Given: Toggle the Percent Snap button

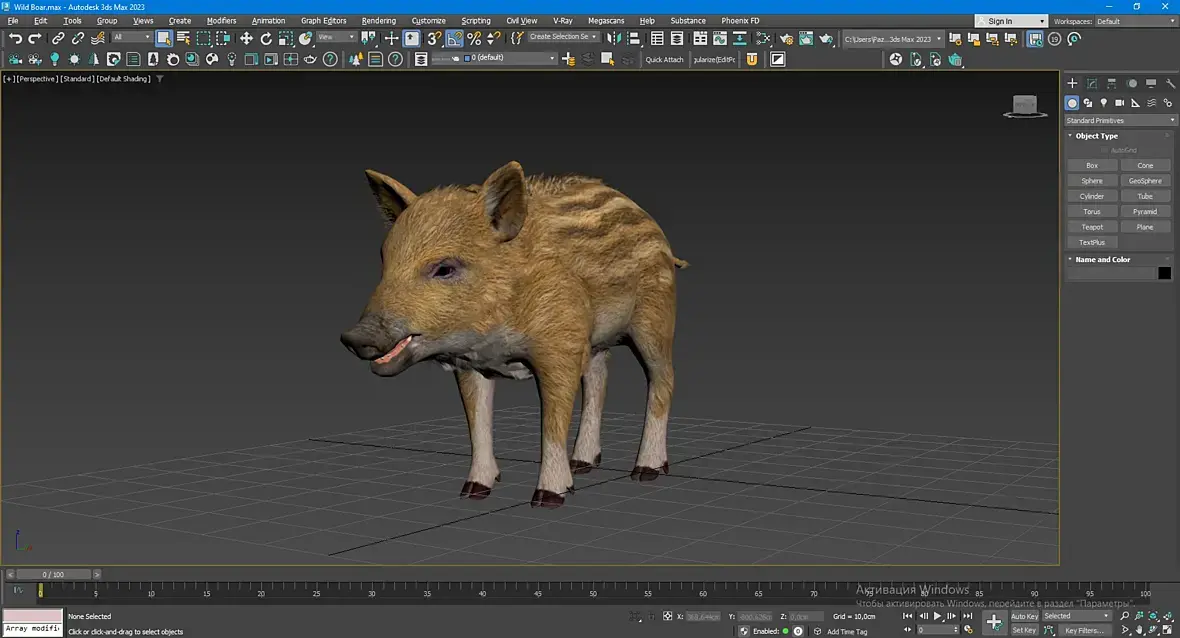Looking at the screenshot, I should coord(474,38).
